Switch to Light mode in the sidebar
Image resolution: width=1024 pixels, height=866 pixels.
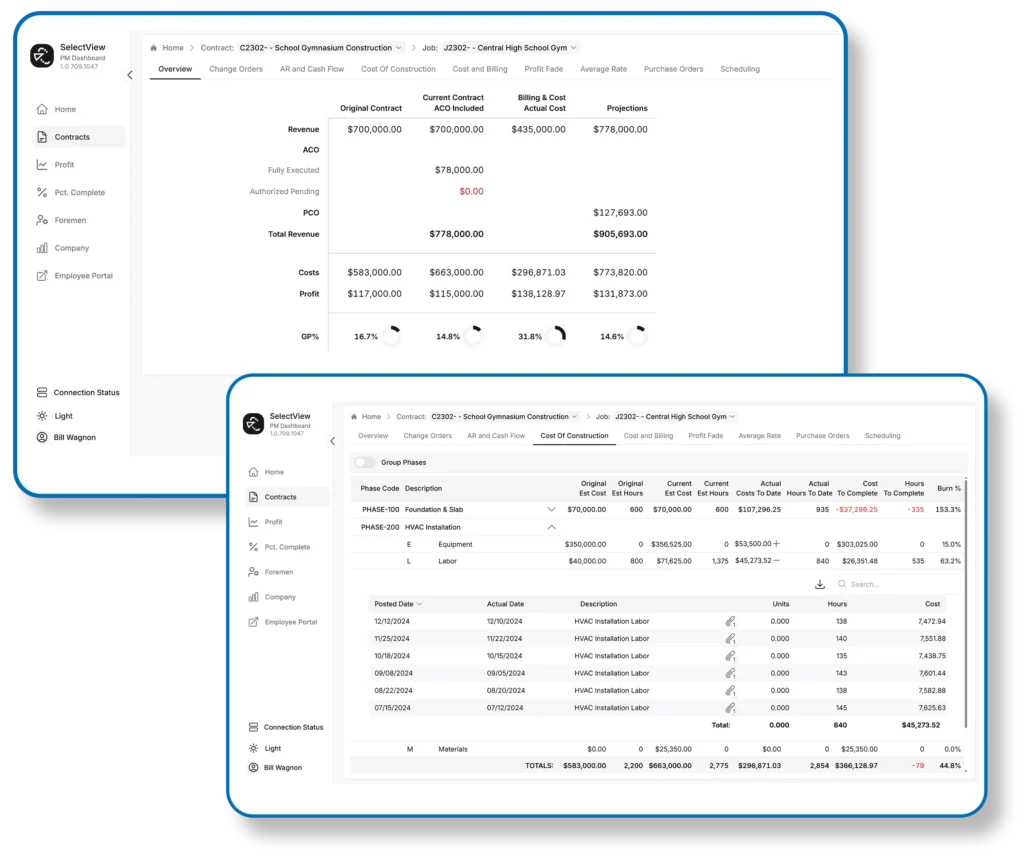click(x=270, y=748)
